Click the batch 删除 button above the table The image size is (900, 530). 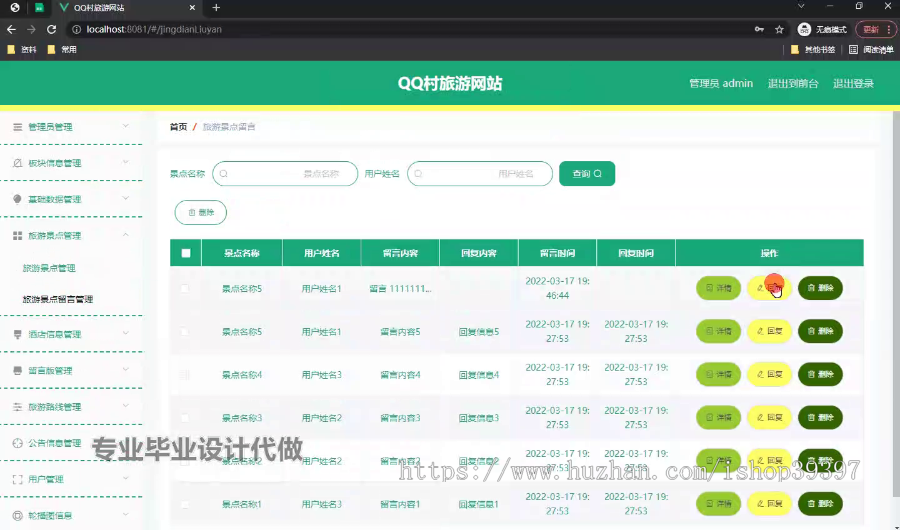pos(201,212)
